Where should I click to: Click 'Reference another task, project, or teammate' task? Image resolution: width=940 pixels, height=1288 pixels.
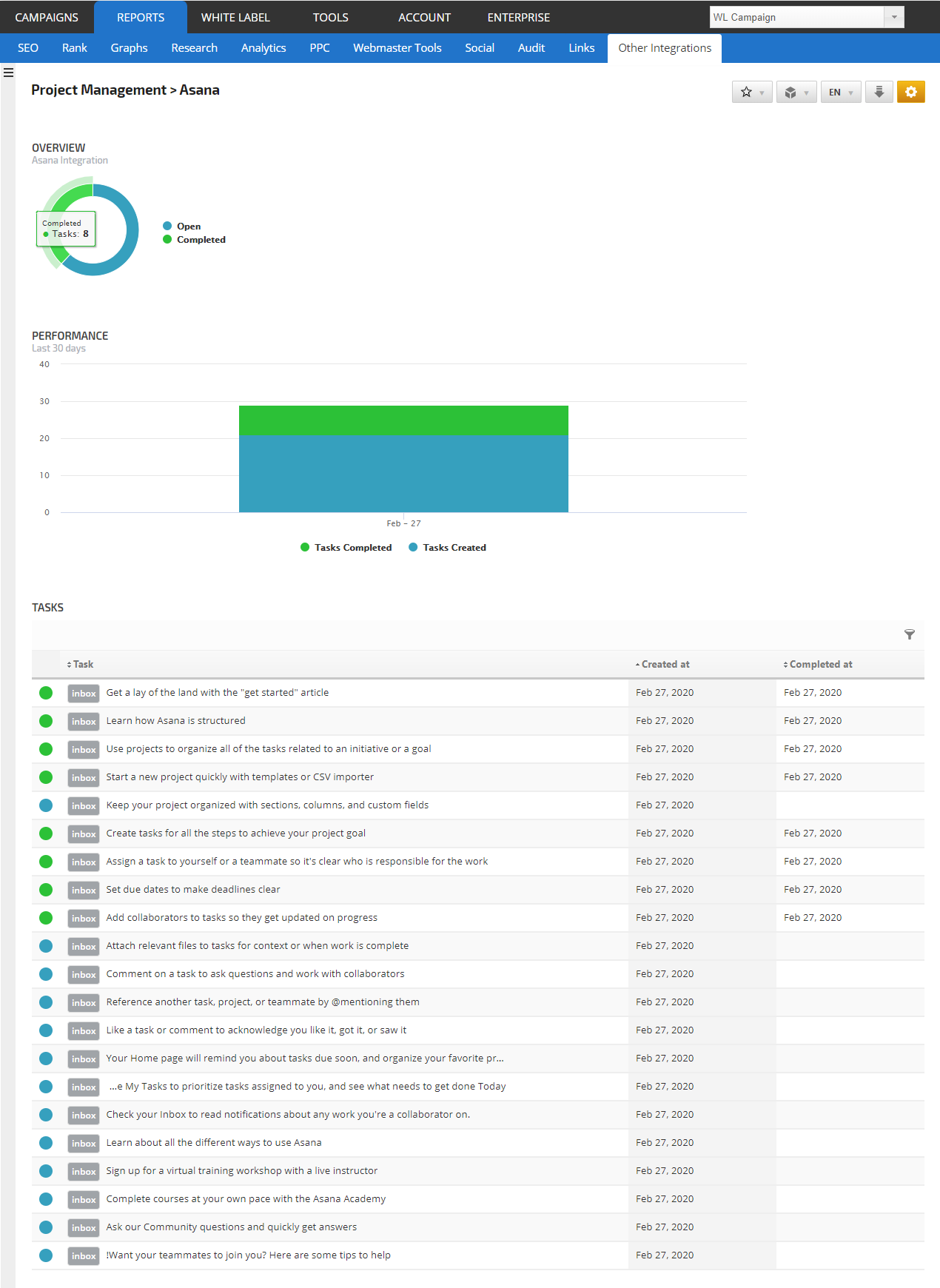click(263, 1002)
